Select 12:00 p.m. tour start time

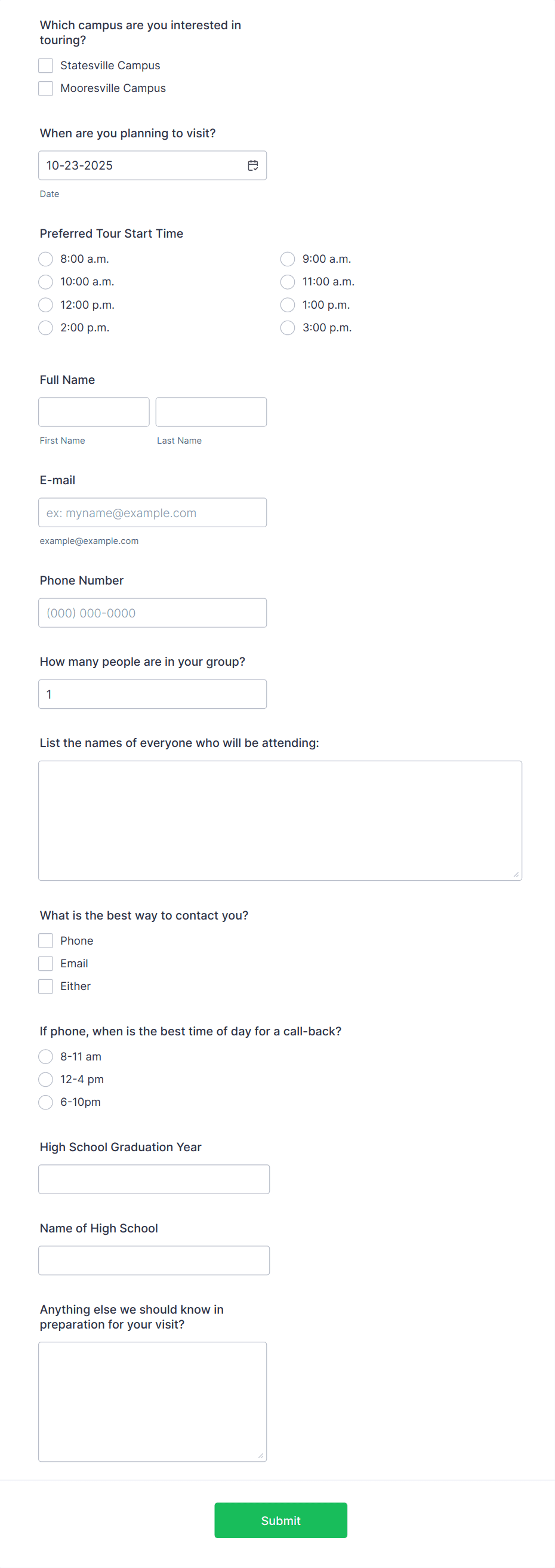(45, 305)
